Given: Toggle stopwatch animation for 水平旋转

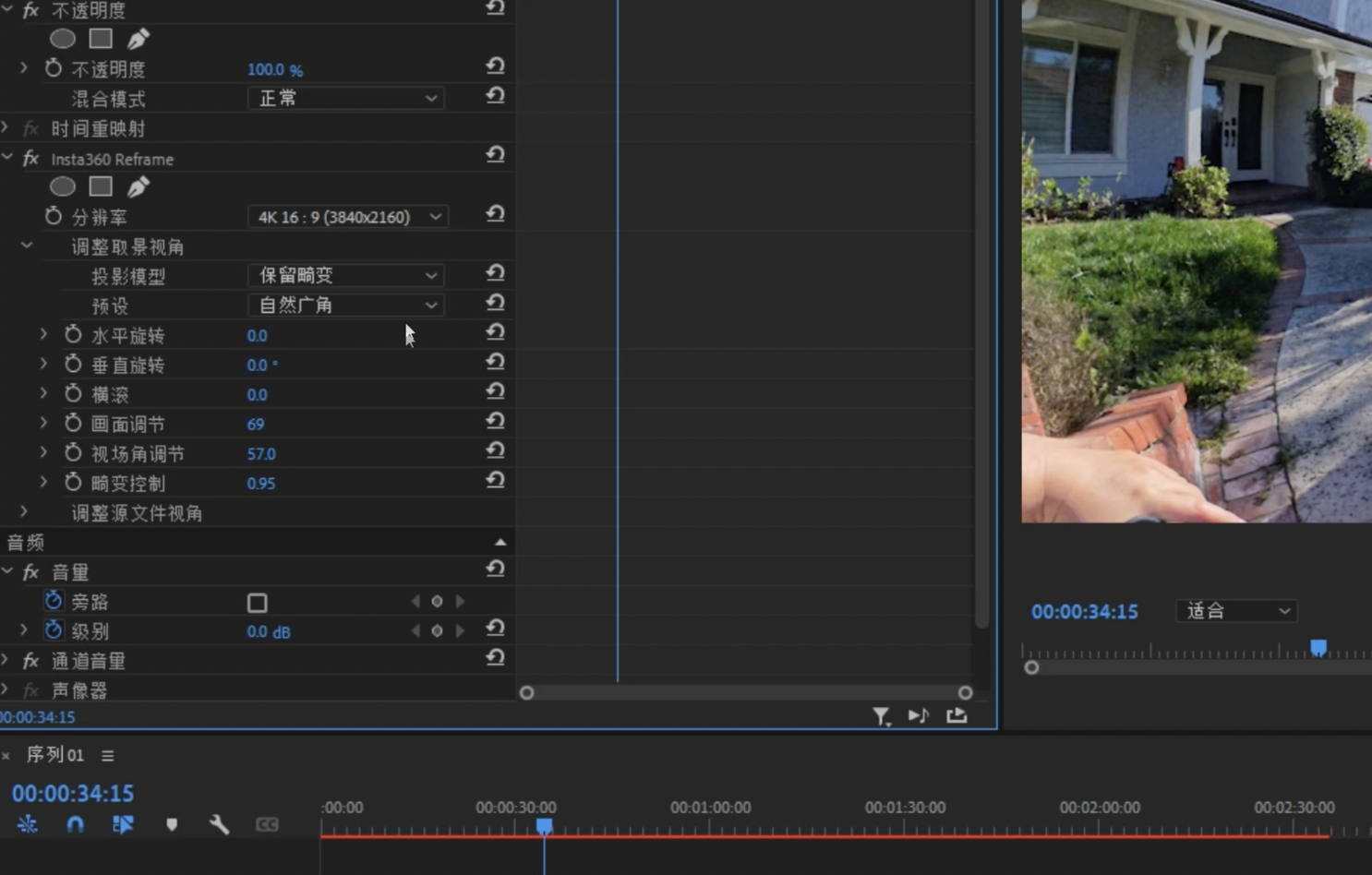Looking at the screenshot, I should (73, 335).
